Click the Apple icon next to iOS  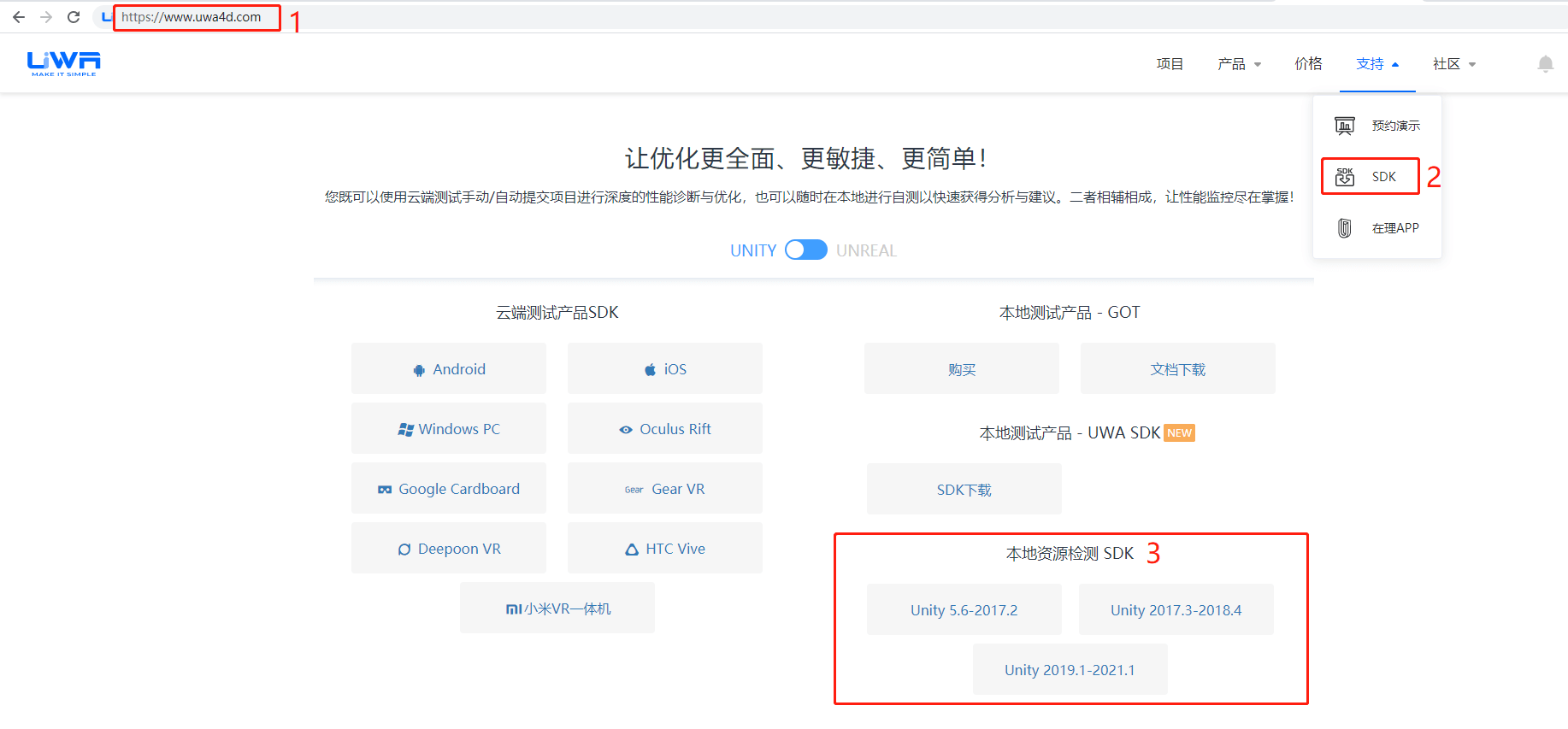pyautogui.click(x=651, y=369)
